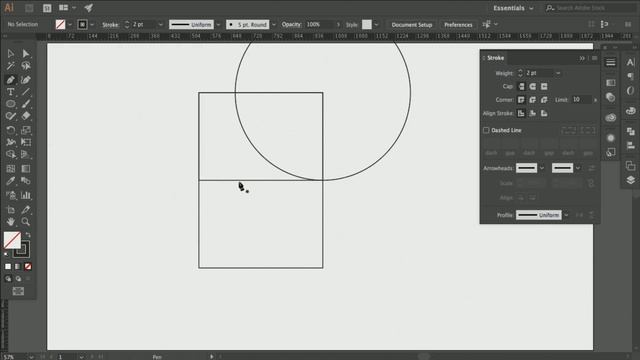Expand Profile dropdown in Stroke panel

point(566,215)
